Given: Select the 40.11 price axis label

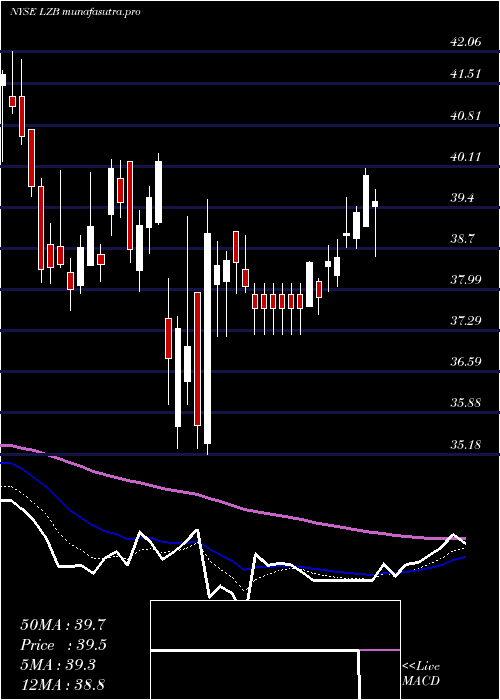Looking at the screenshot, I should coord(466,157).
